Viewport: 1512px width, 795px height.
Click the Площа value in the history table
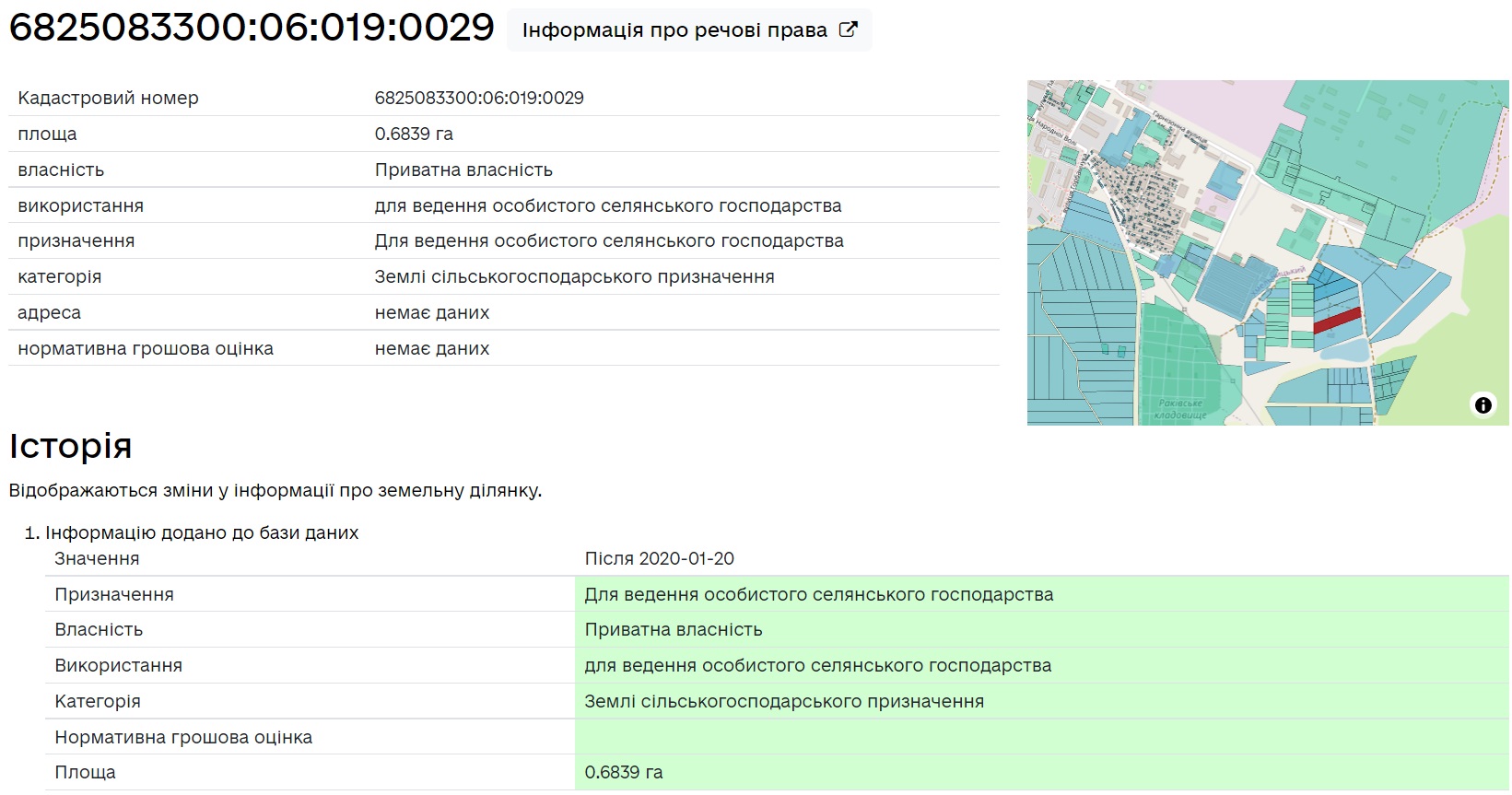pyautogui.click(x=624, y=772)
